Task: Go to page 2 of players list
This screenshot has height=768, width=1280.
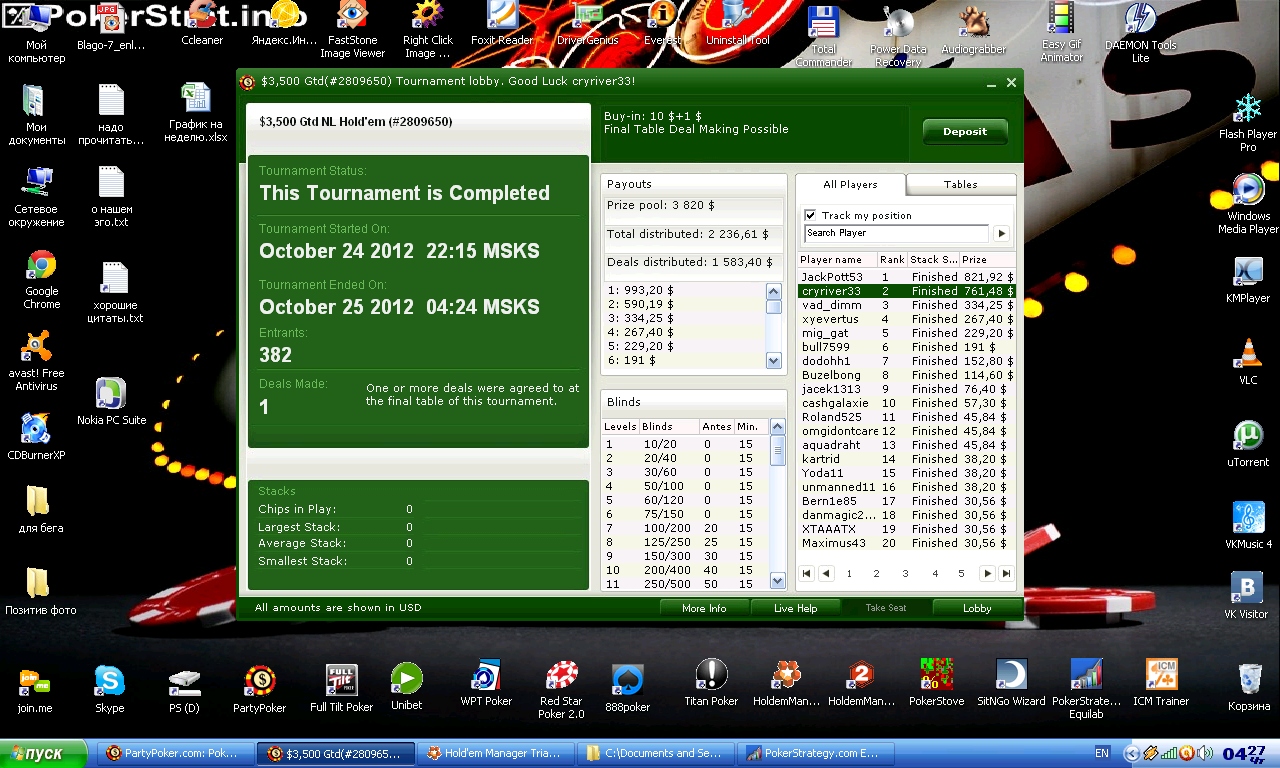Action: (x=876, y=574)
